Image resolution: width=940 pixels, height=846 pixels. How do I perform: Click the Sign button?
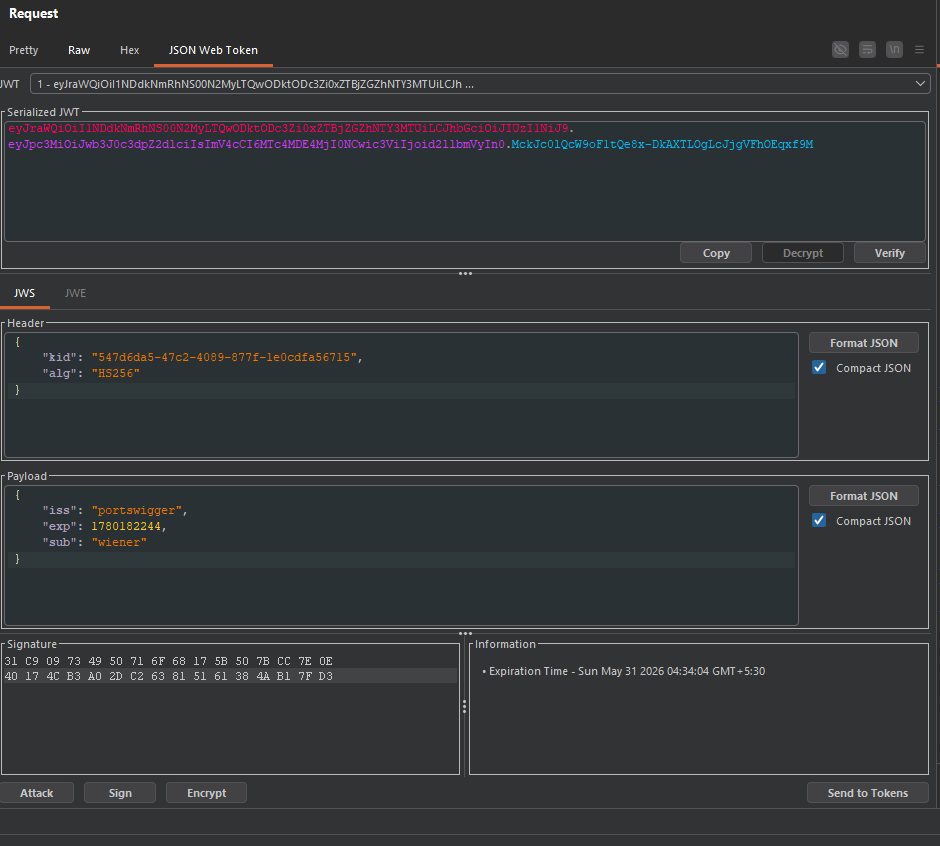click(x=120, y=793)
